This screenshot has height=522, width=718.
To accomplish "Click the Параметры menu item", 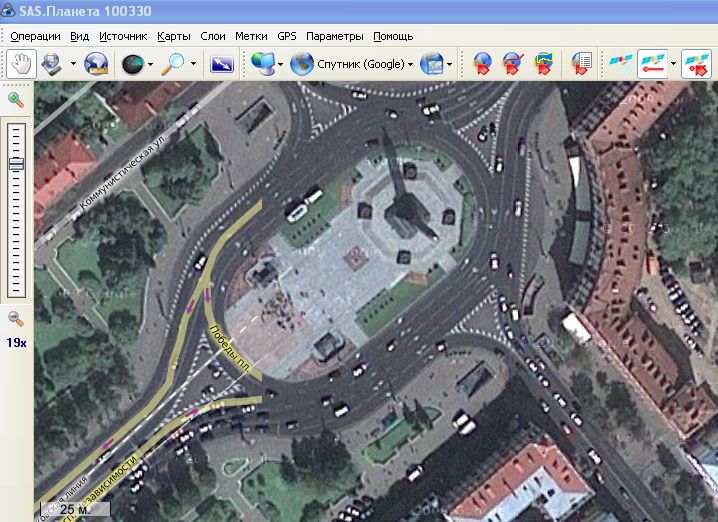I will [335, 35].
